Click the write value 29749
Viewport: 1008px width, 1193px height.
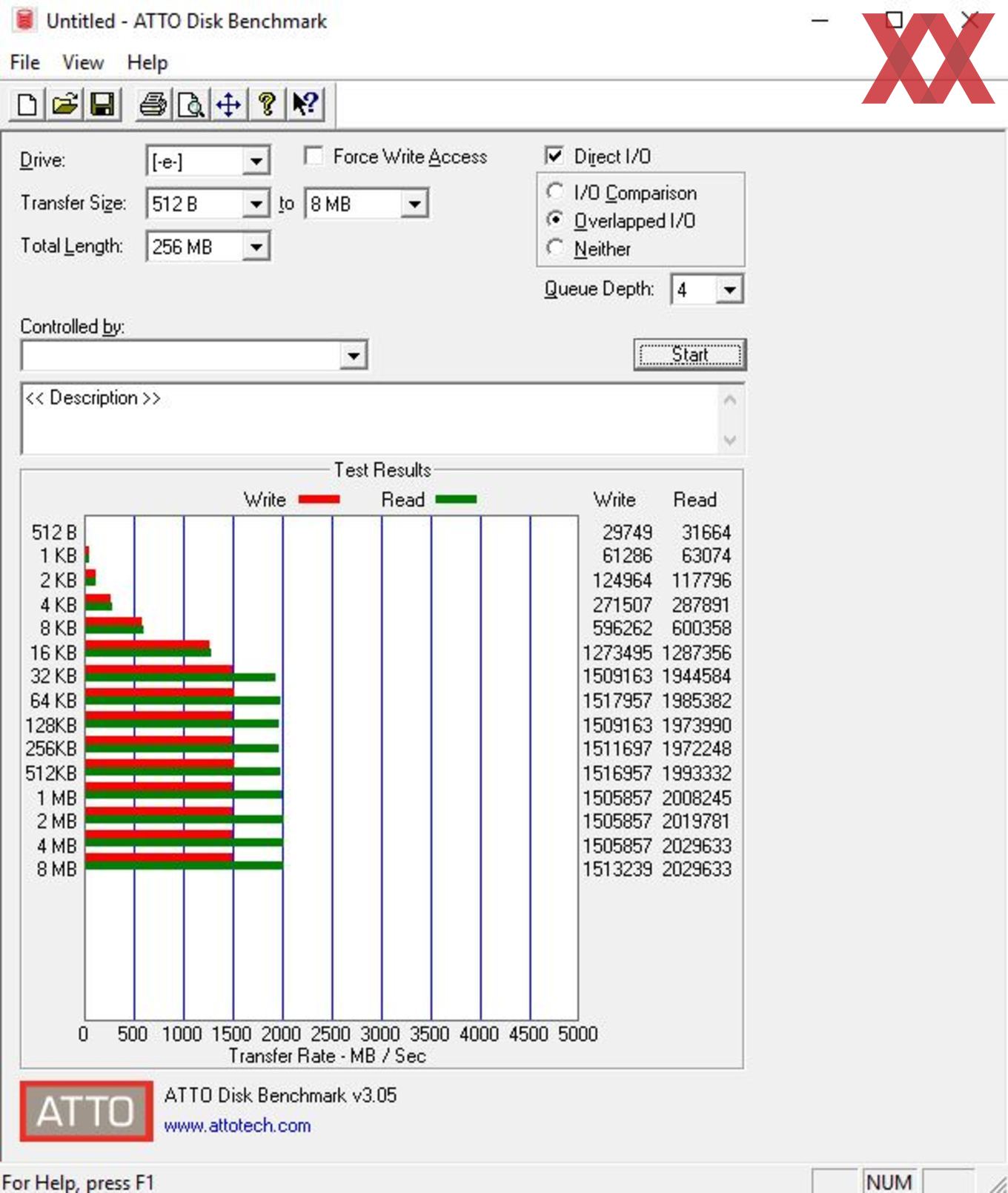coord(627,532)
